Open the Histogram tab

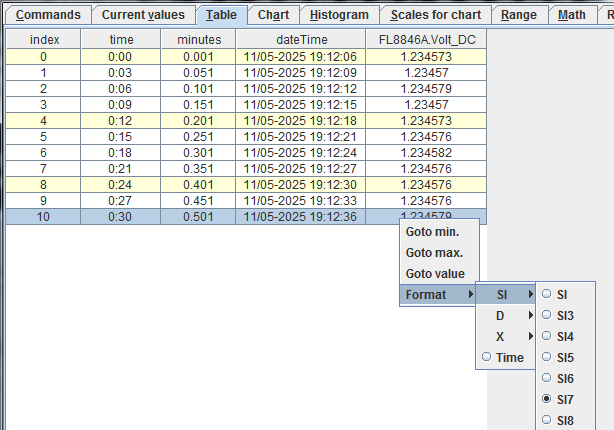click(x=338, y=15)
